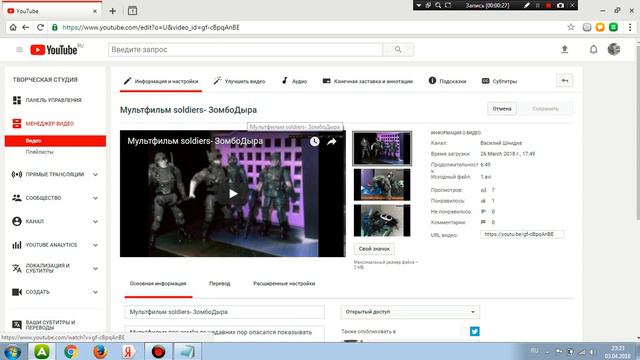Click the Сохранить button
640x360 pixels.
tap(545, 109)
